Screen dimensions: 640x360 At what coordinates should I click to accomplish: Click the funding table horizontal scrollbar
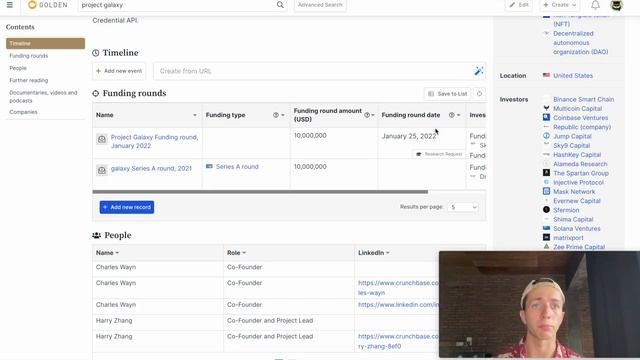point(260,191)
